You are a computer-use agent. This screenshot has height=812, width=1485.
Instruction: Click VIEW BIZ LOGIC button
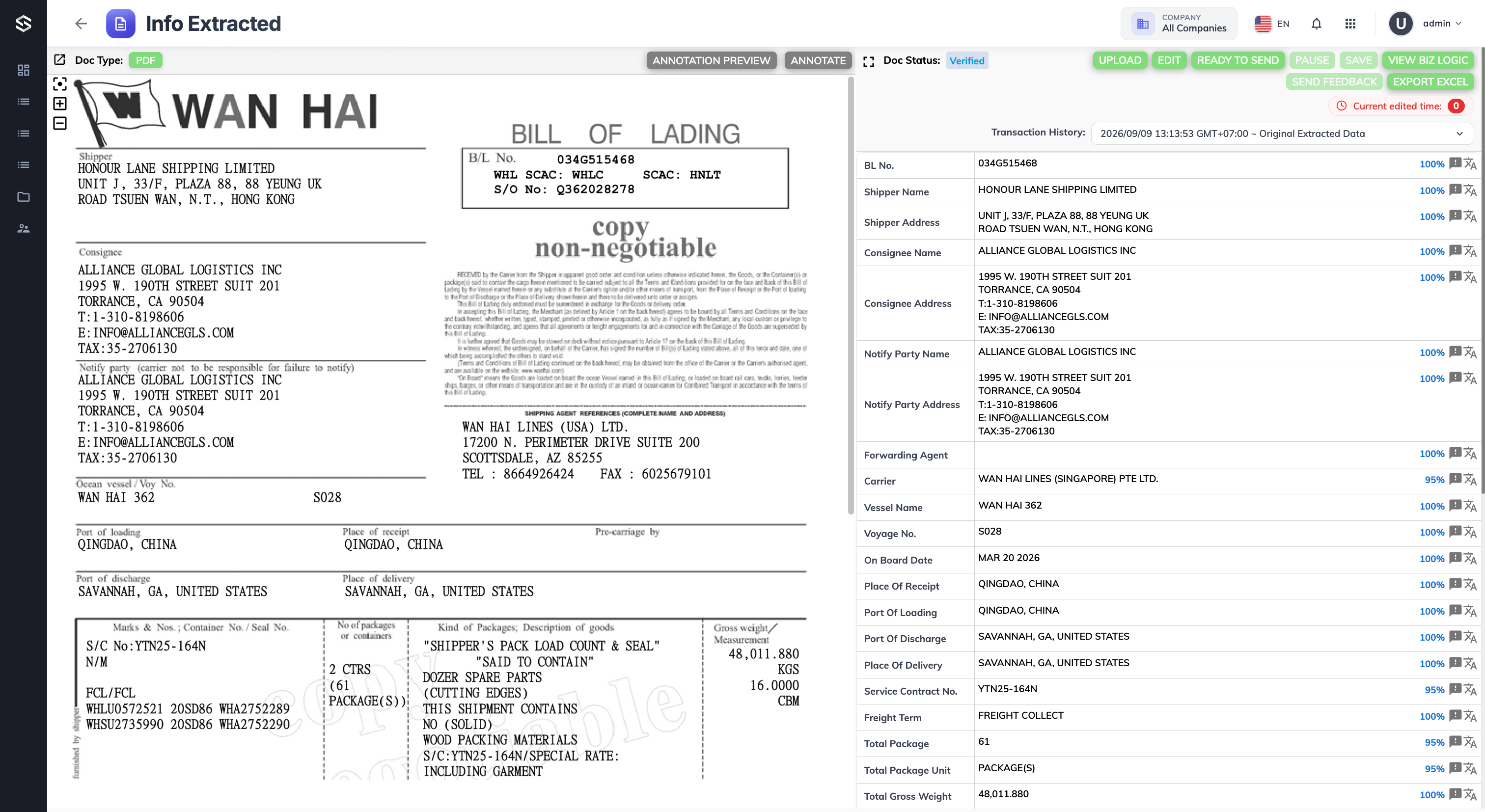click(x=1428, y=60)
